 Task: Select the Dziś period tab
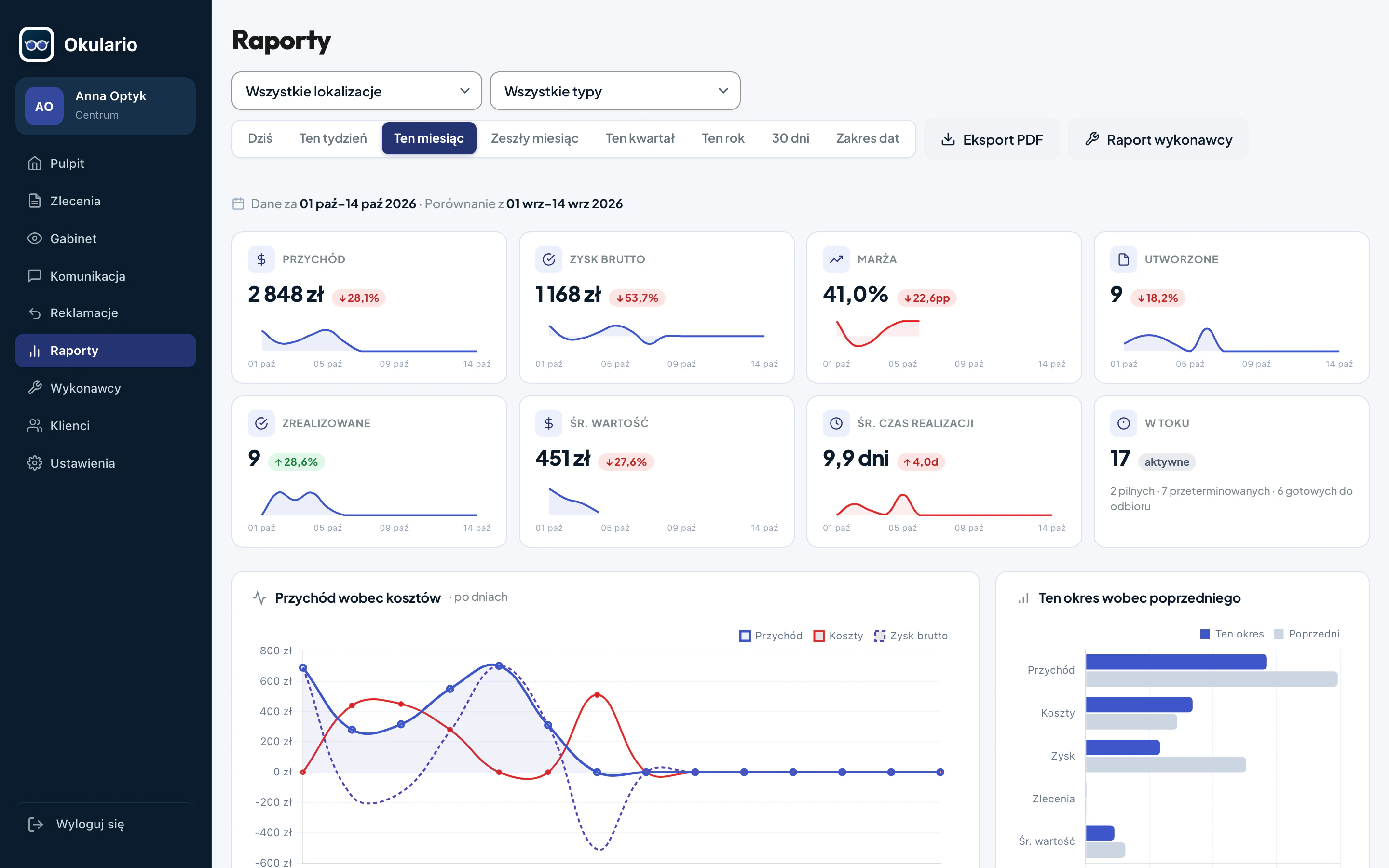[x=260, y=138]
